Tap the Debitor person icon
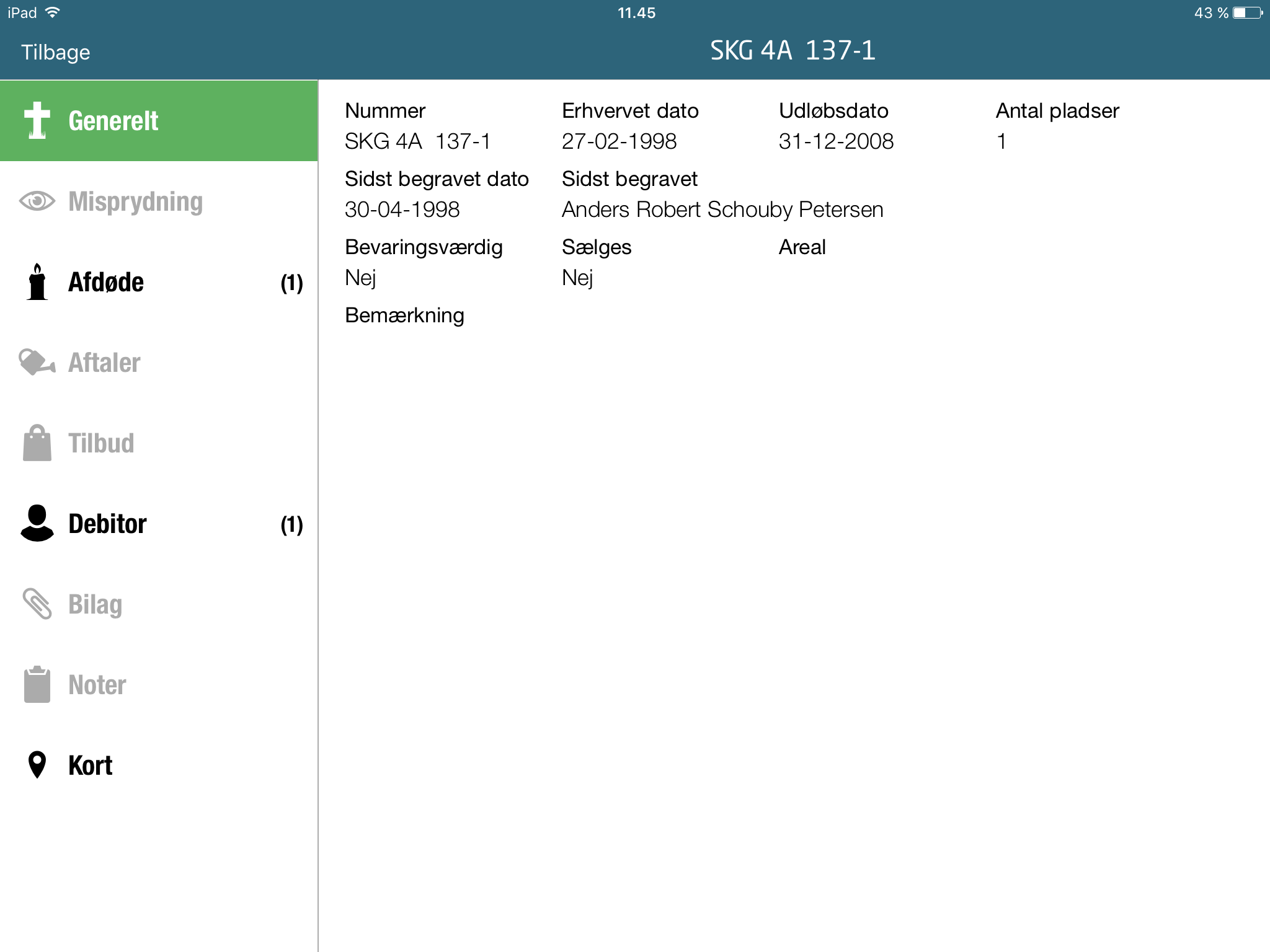1270x952 pixels. click(37, 524)
